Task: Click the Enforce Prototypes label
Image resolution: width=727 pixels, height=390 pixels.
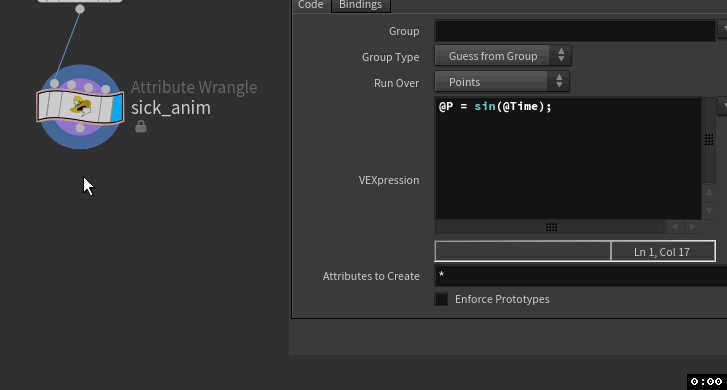Action: pyautogui.click(x=502, y=299)
